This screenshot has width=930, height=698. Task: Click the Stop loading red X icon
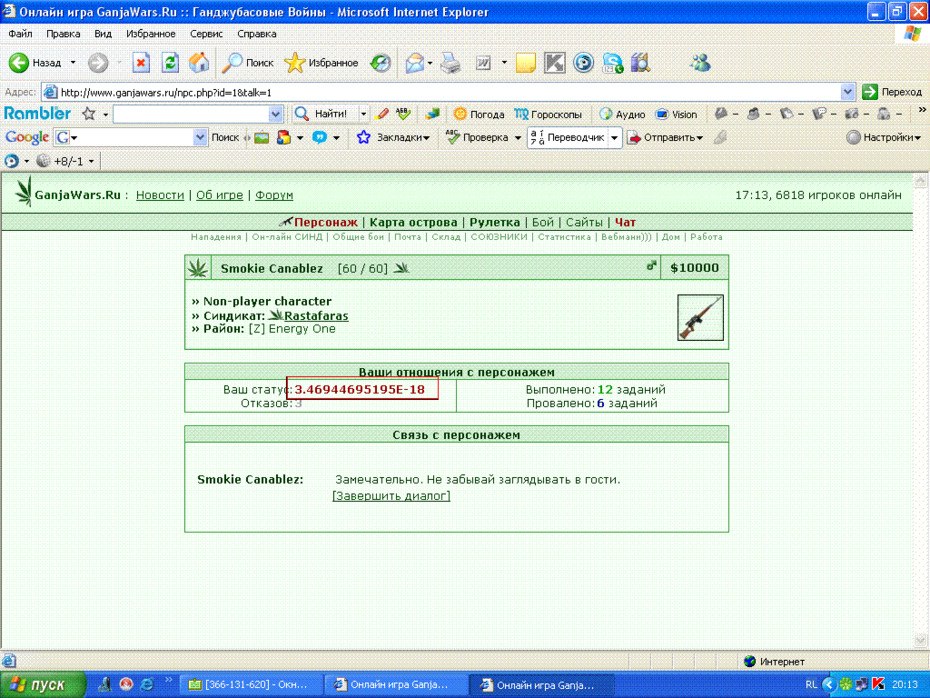141,63
